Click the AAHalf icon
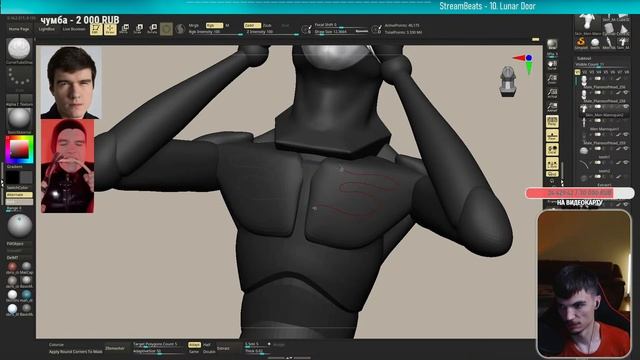 [552, 107]
